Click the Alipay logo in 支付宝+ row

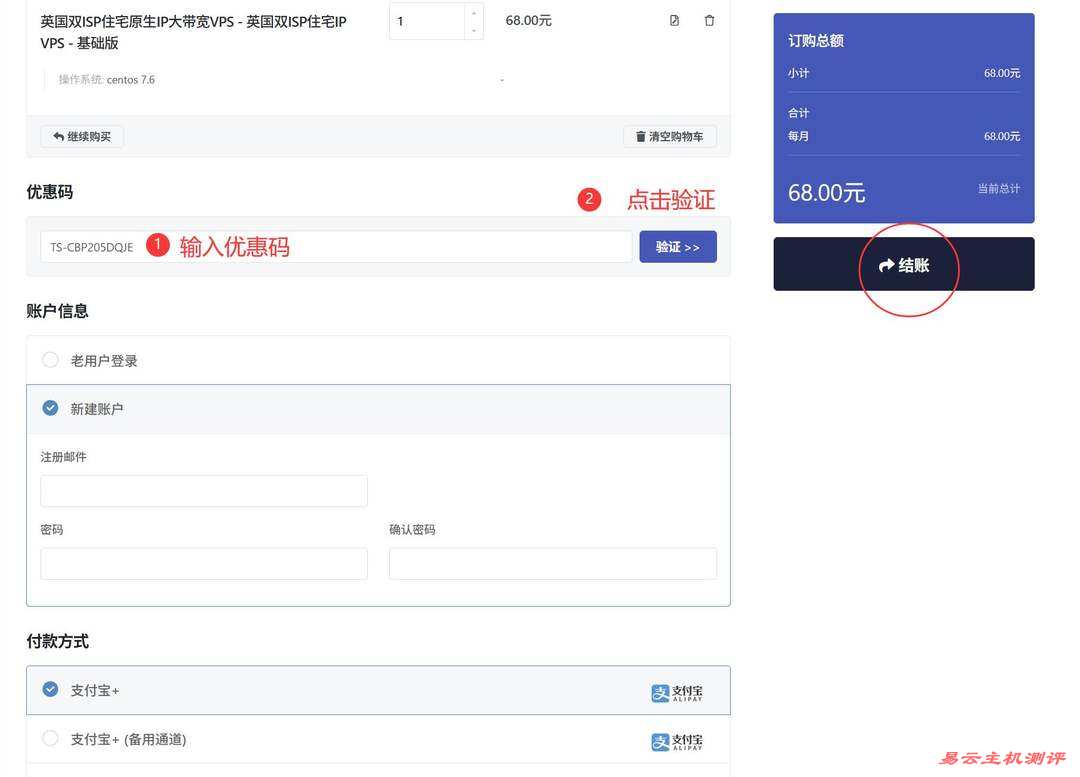click(x=677, y=691)
